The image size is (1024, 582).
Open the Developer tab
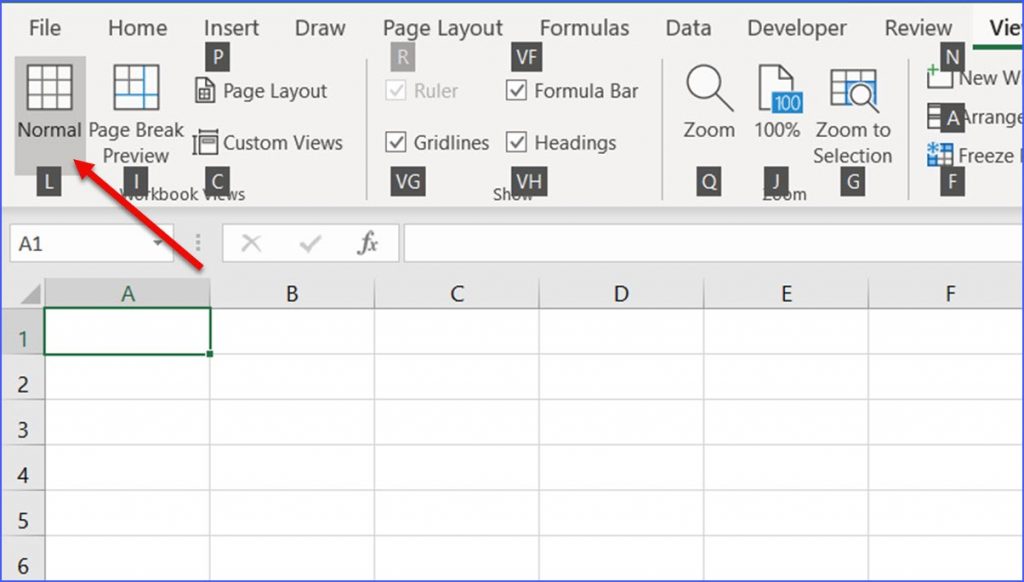click(x=797, y=28)
